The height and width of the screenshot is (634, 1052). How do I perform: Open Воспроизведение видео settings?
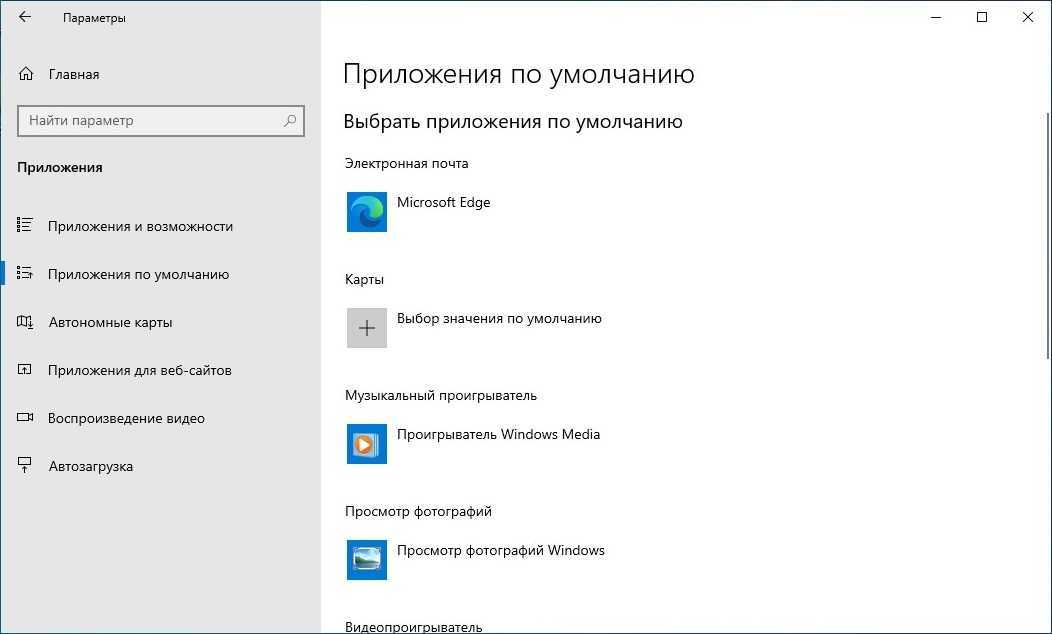pyautogui.click(x=126, y=419)
